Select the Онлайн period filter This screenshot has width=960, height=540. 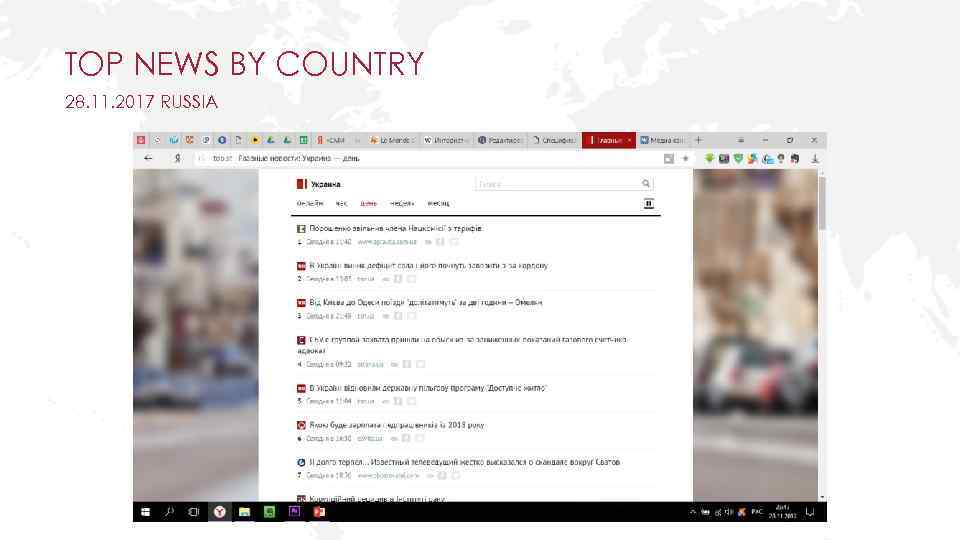[x=310, y=203]
